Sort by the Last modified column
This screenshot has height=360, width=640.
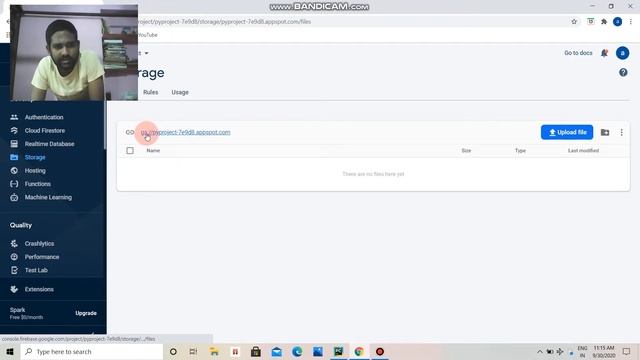point(583,151)
